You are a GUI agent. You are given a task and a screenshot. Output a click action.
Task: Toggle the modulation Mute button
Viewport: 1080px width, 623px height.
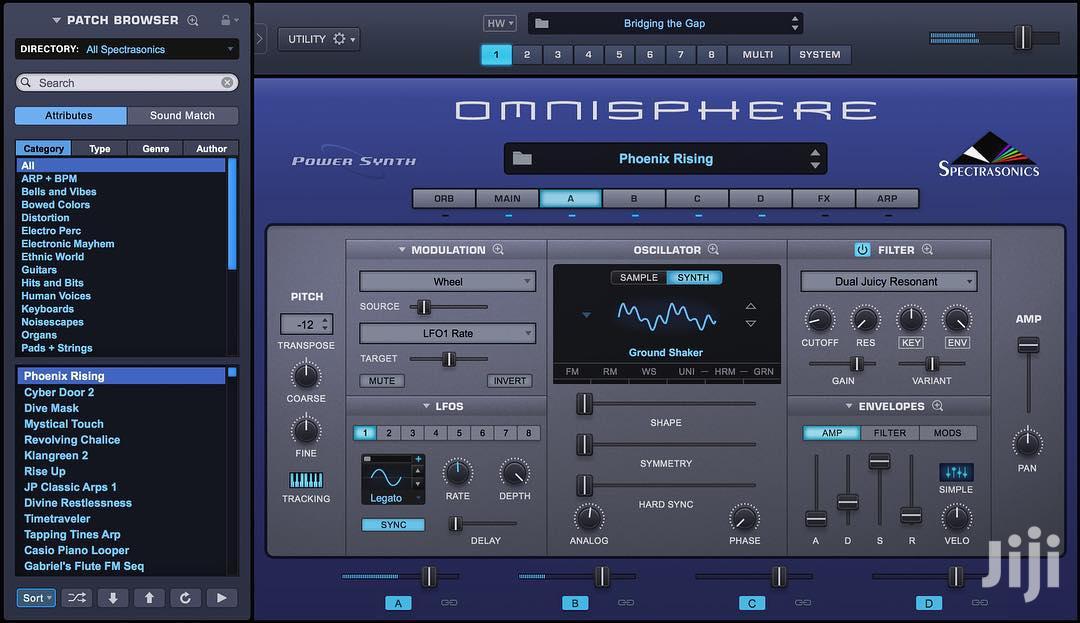pyautogui.click(x=382, y=381)
